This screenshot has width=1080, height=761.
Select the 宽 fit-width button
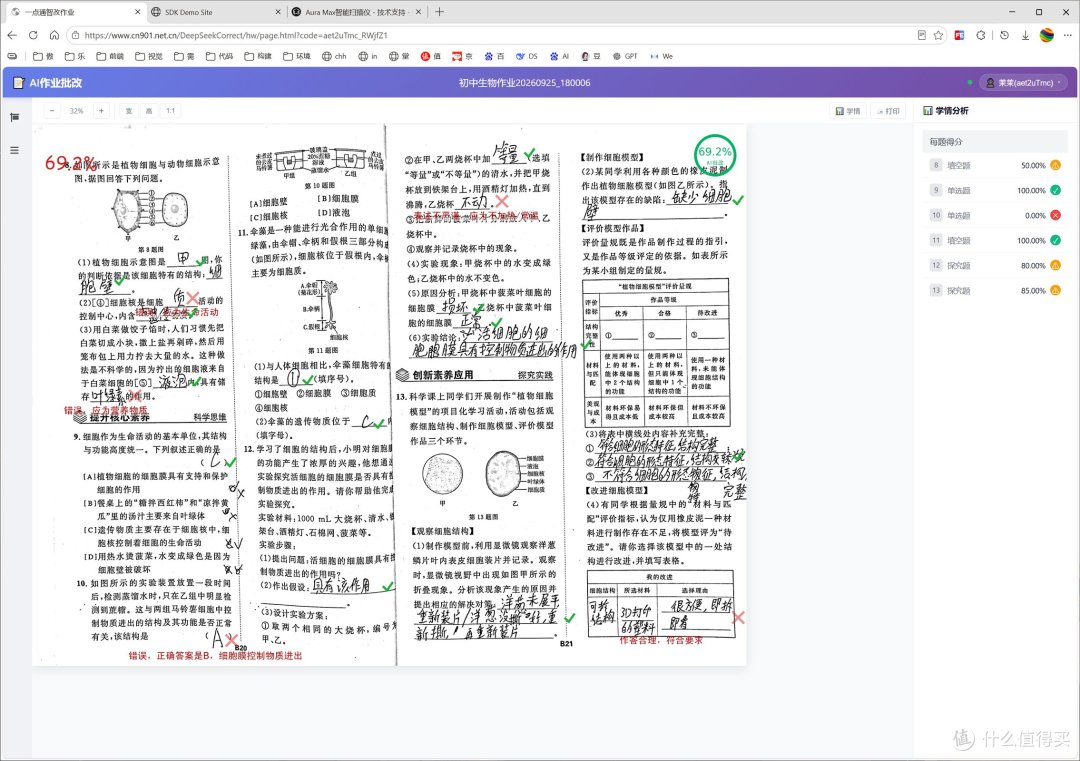coord(128,111)
